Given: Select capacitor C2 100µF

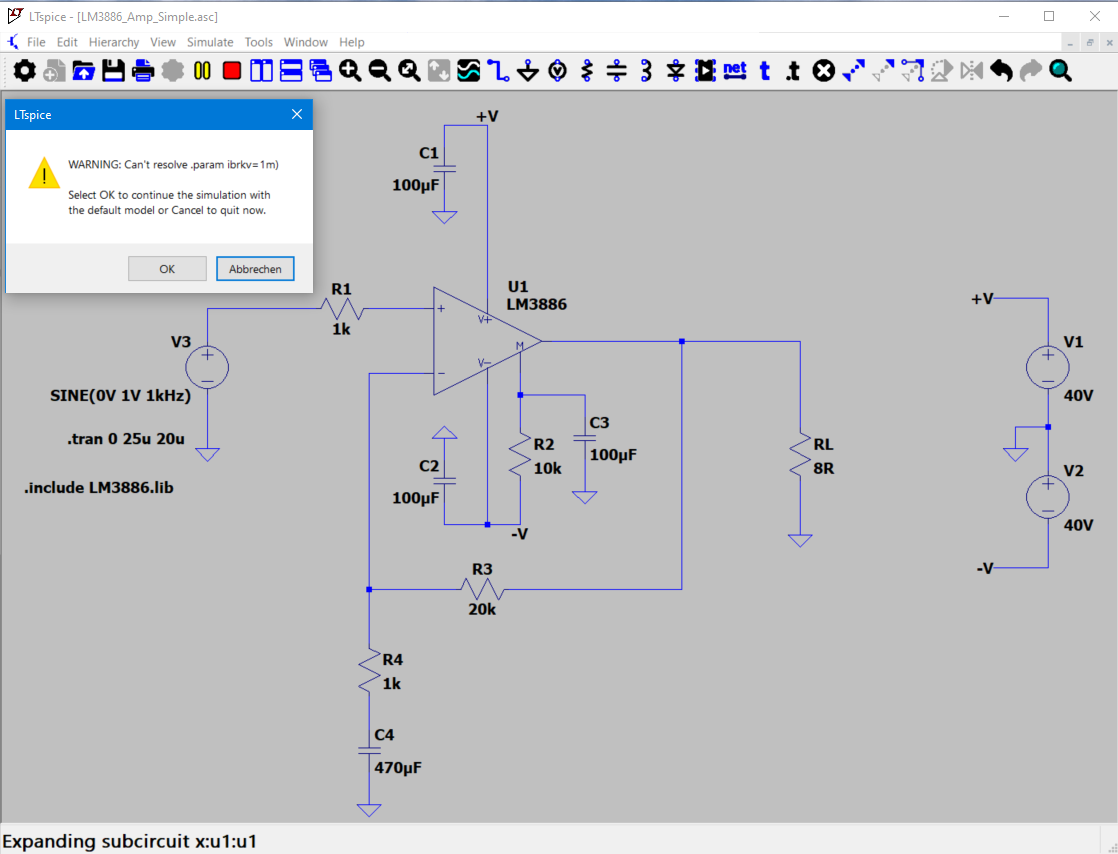Looking at the screenshot, I should click(444, 482).
